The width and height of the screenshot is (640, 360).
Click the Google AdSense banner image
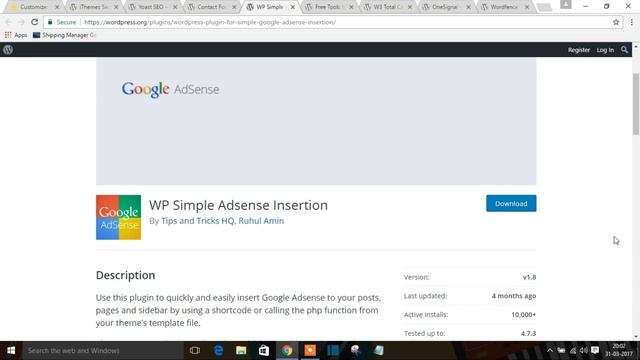(x=316, y=121)
